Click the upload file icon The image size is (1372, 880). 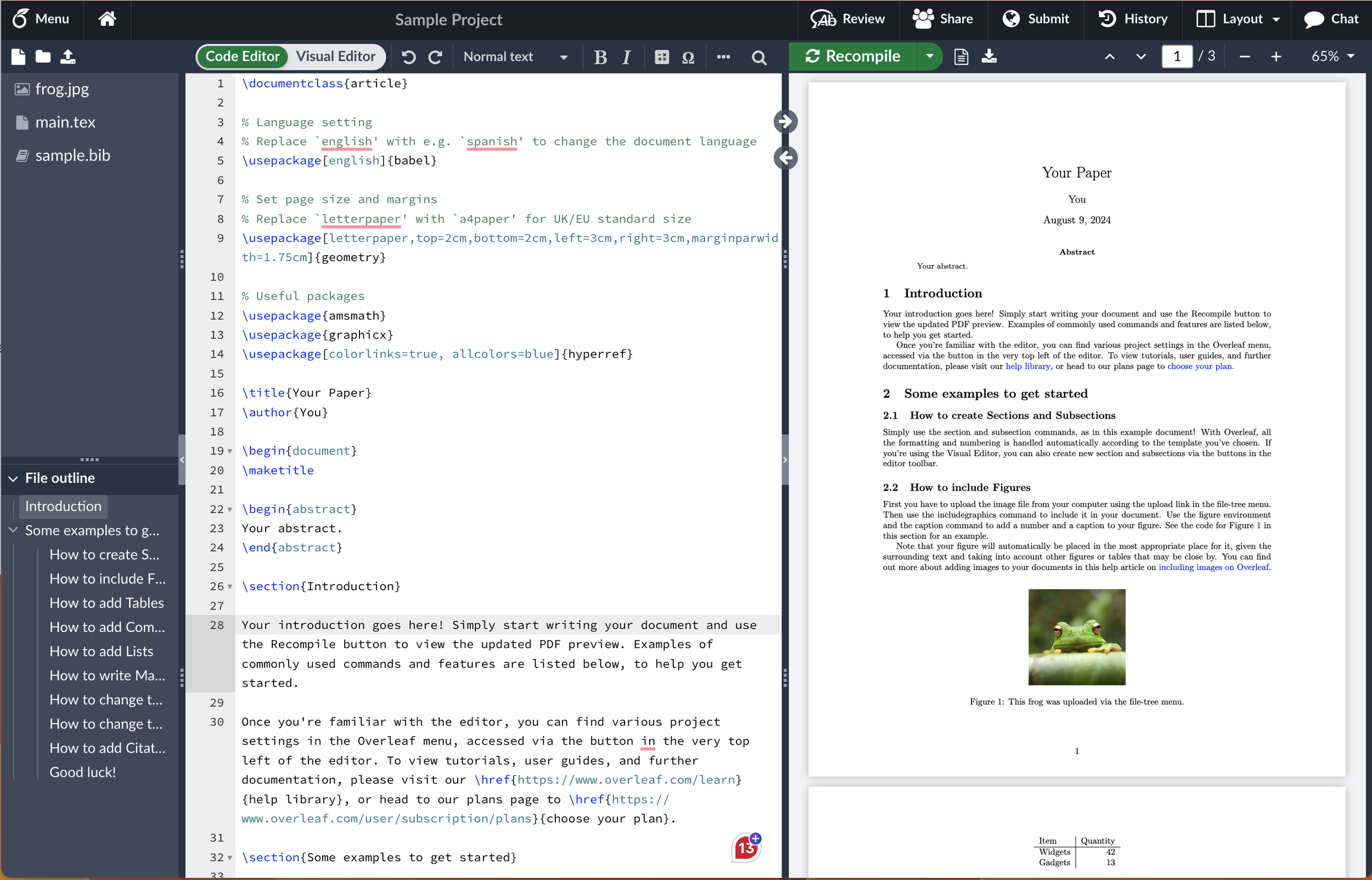pos(68,57)
